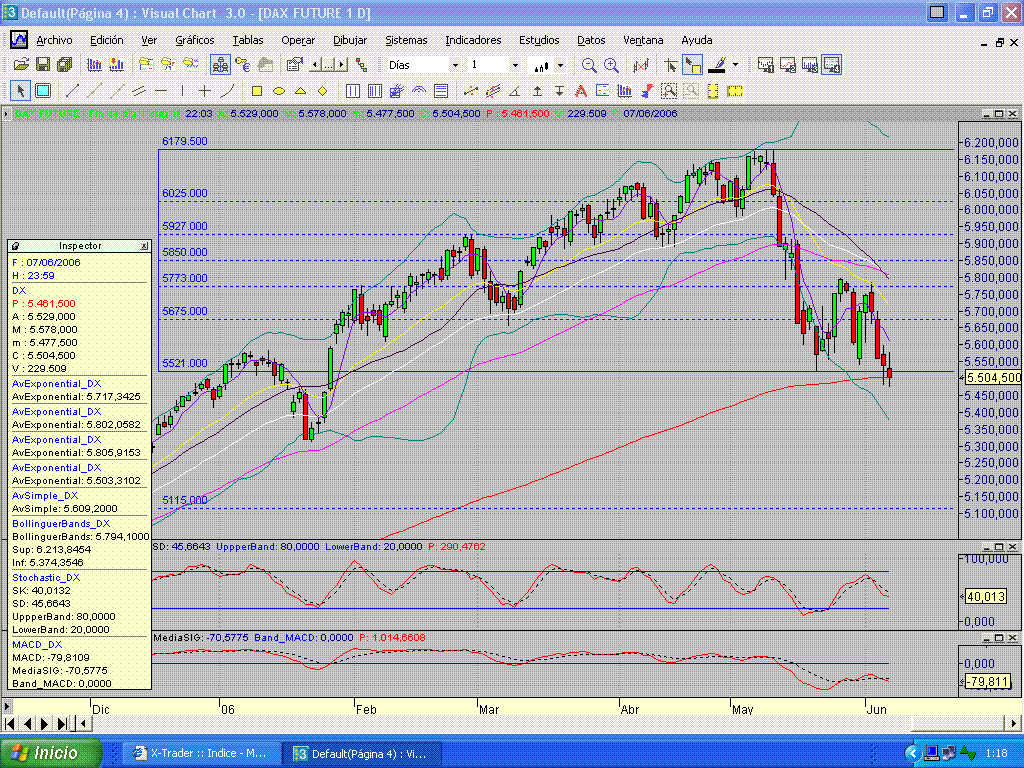Viewport: 1024px width, 768px height.
Task: Switch to X-Trader taskbar window
Action: (x=203, y=754)
